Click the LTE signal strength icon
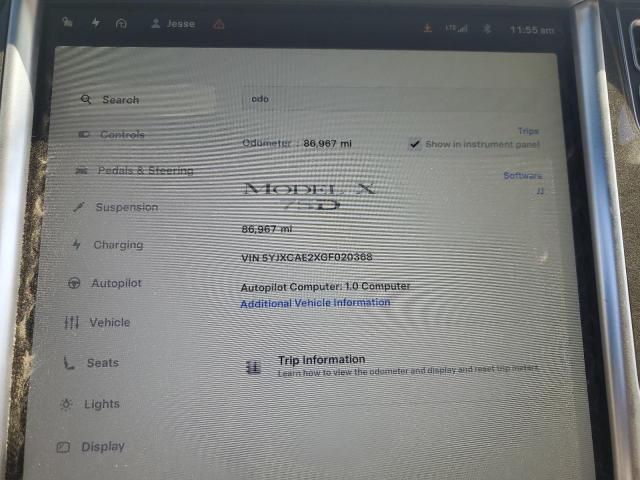640x480 pixels. pos(457,29)
